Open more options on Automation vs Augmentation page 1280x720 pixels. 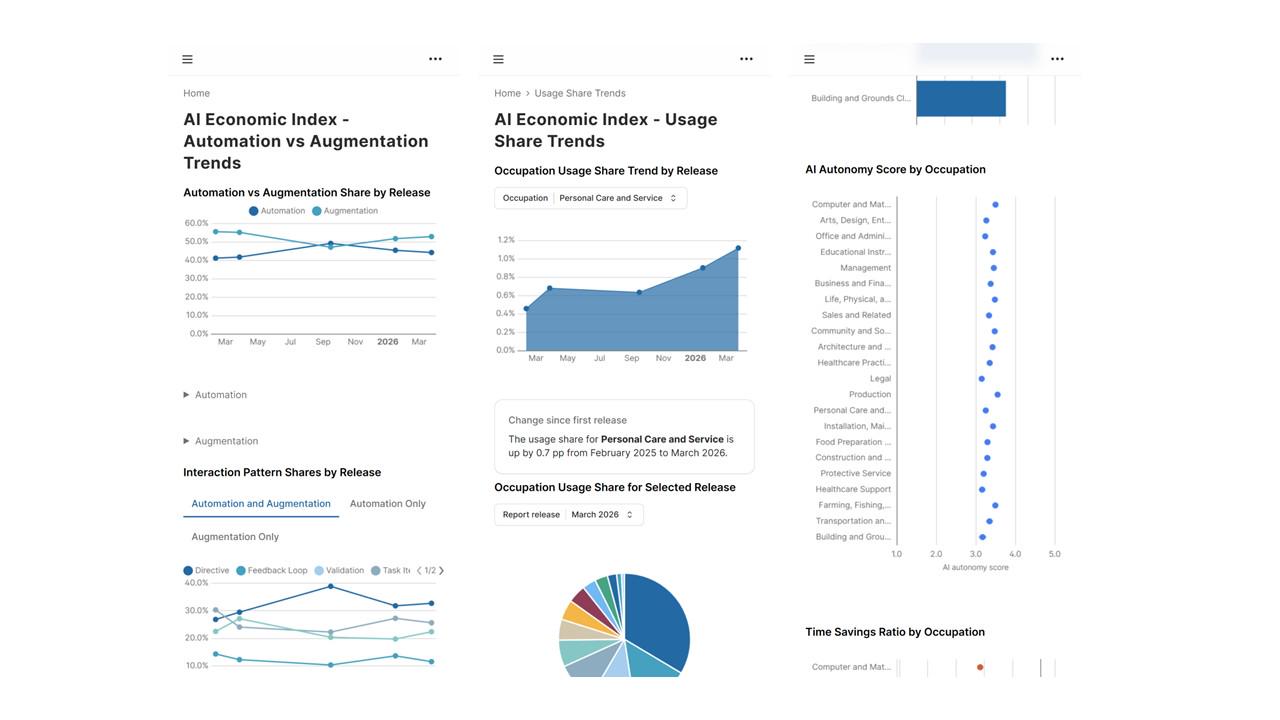pyautogui.click(x=435, y=59)
